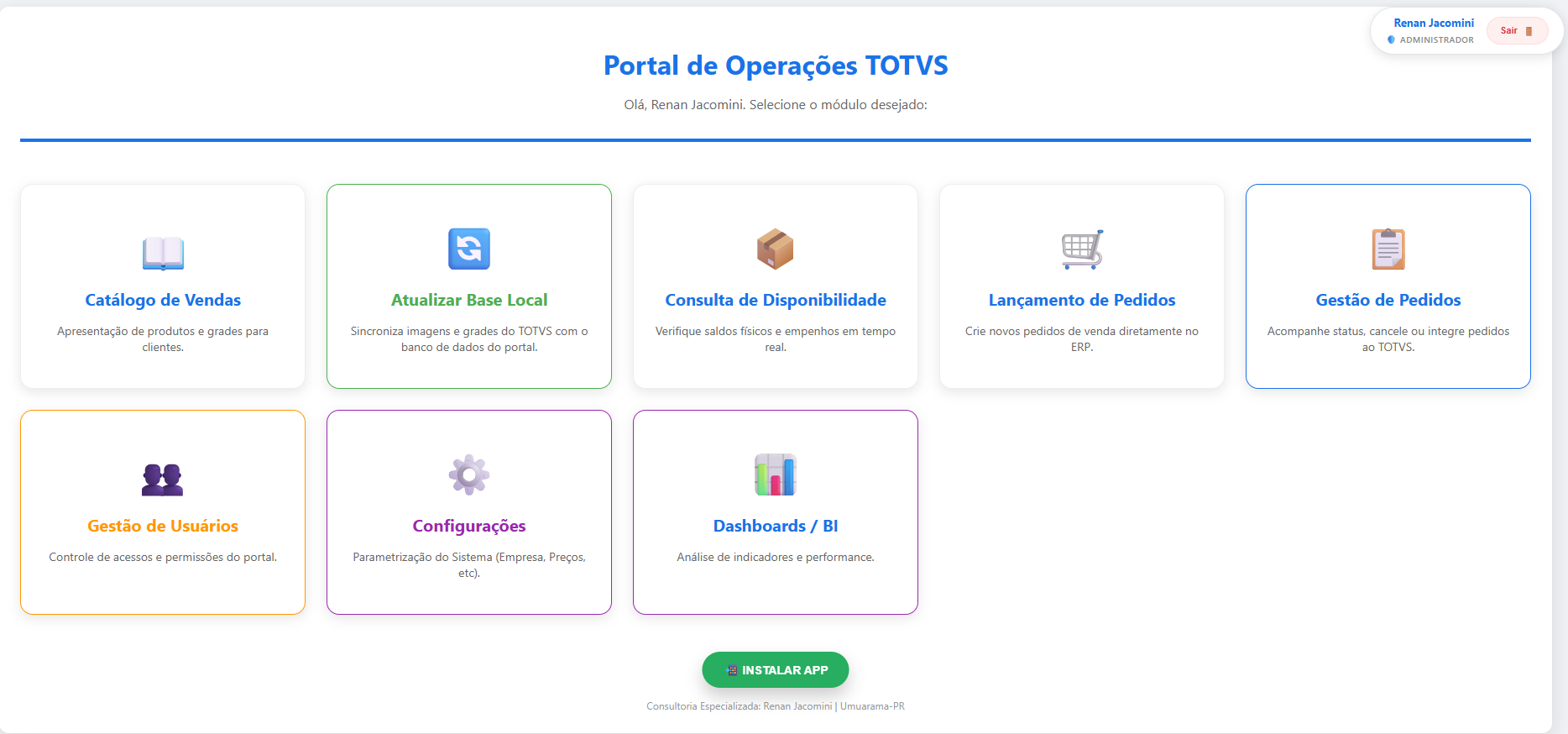Viewport: 1568px width, 734px height.
Task: Click the gear icon for Configurações
Action: (469, 475)
